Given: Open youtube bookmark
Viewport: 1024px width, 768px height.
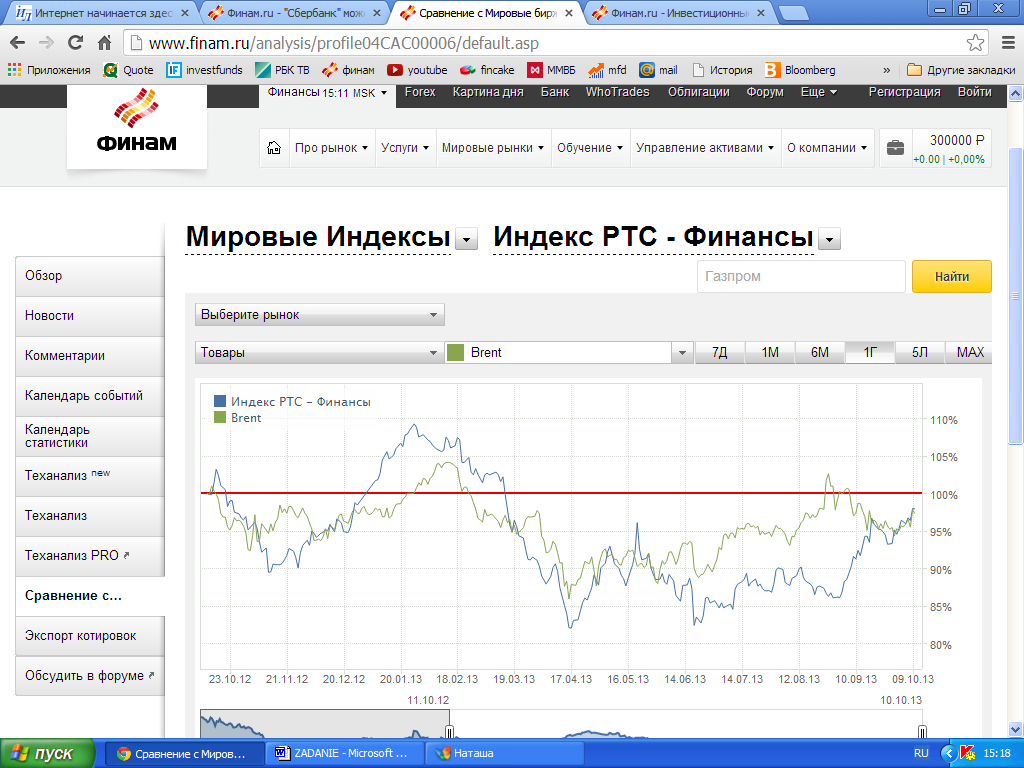Looking at the screenshot, I should click(x=417, y=70).
